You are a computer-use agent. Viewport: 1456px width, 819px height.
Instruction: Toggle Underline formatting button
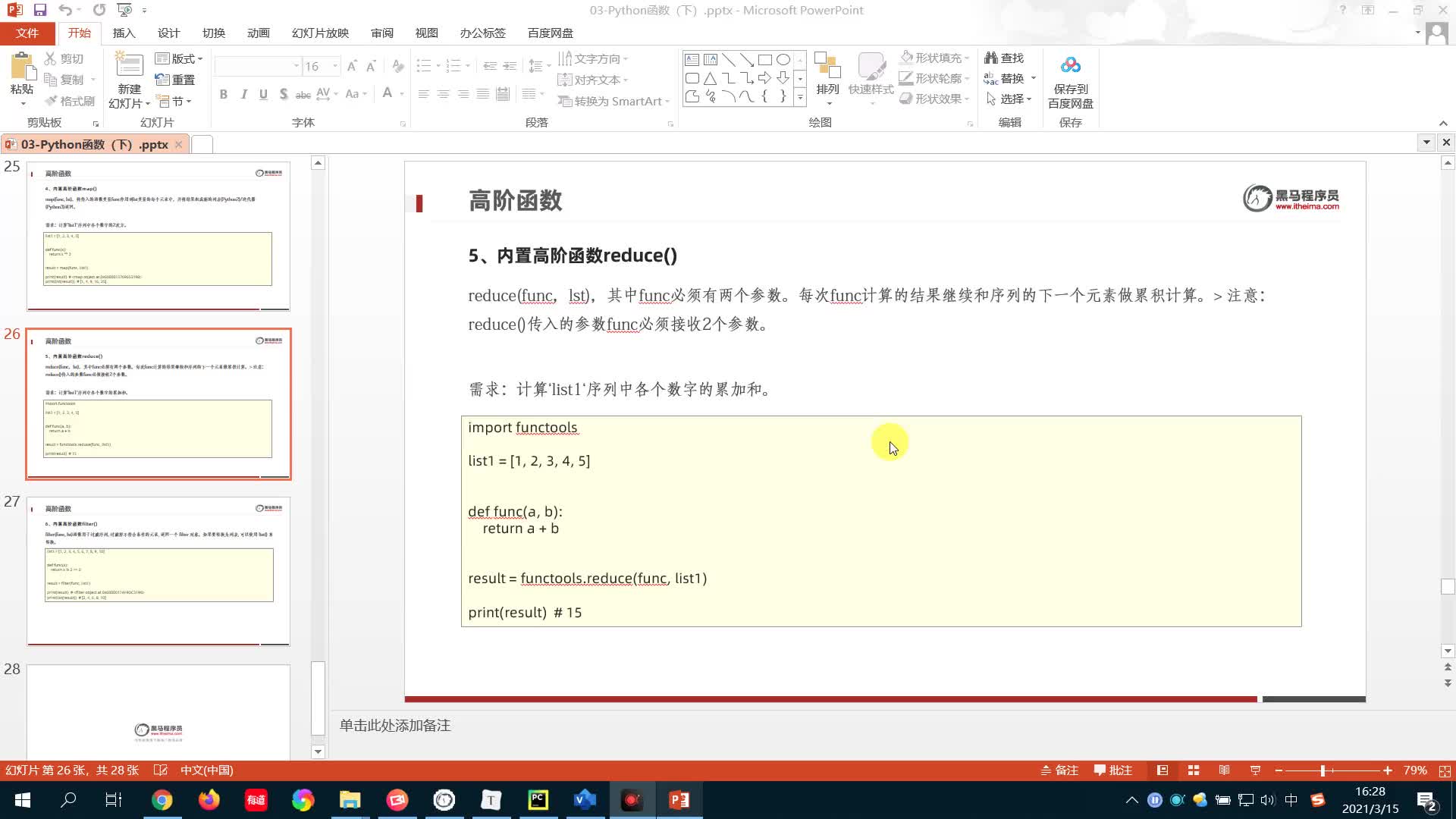point(263,94)
